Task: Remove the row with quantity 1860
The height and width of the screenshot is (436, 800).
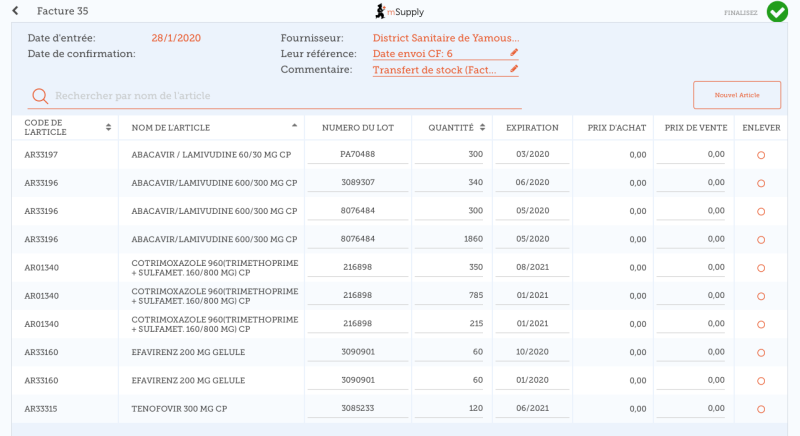Action: point(761,240)
